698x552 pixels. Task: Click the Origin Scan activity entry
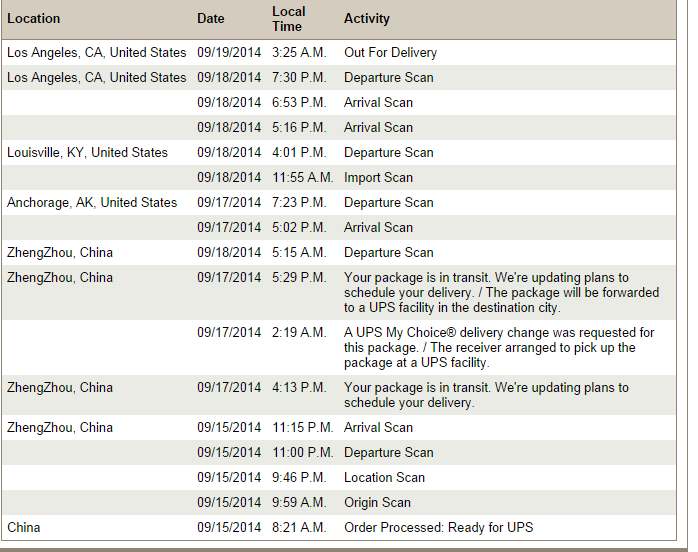point(377,503)
